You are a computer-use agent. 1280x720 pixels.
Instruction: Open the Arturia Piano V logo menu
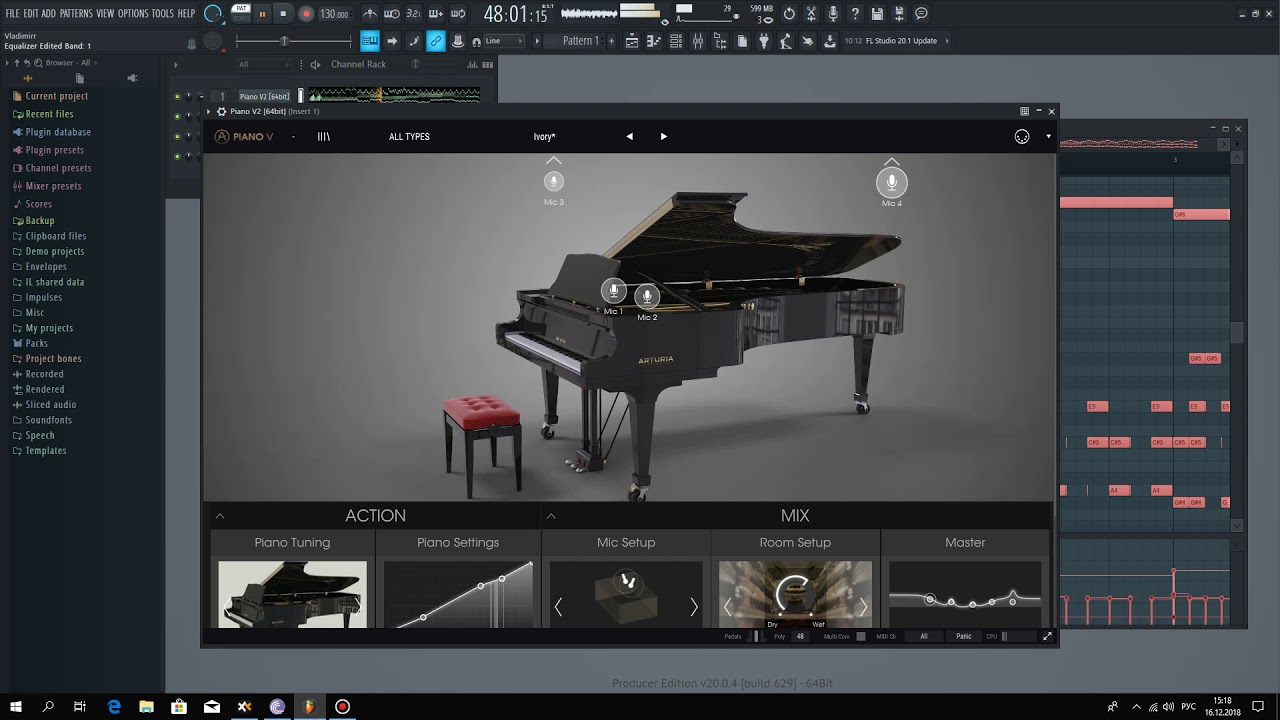click(x=244, y=137)
